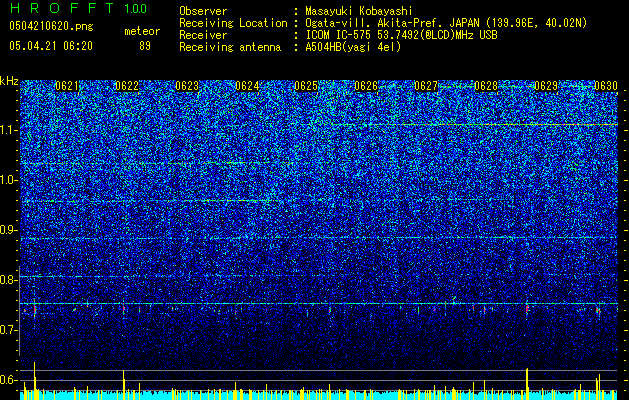Select the meteor count 89

145,46
